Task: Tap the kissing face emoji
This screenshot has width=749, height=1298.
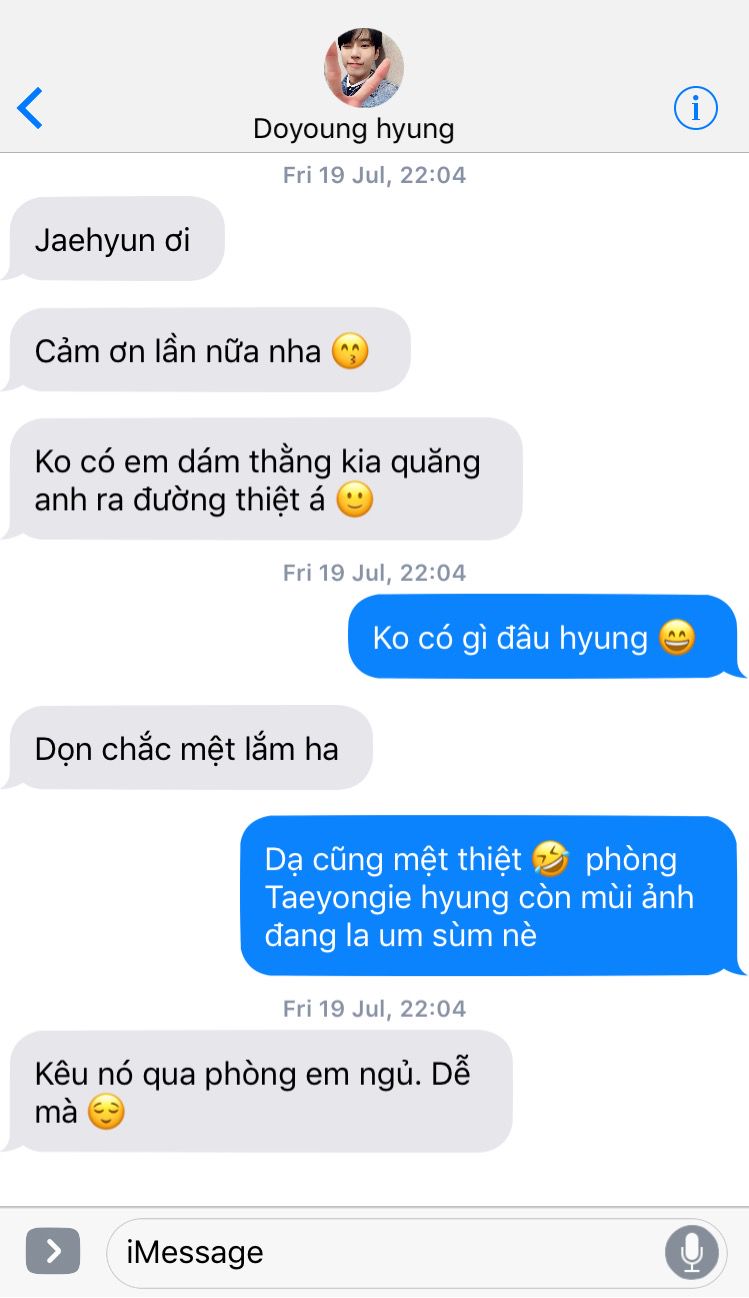Action: (350, 351)
